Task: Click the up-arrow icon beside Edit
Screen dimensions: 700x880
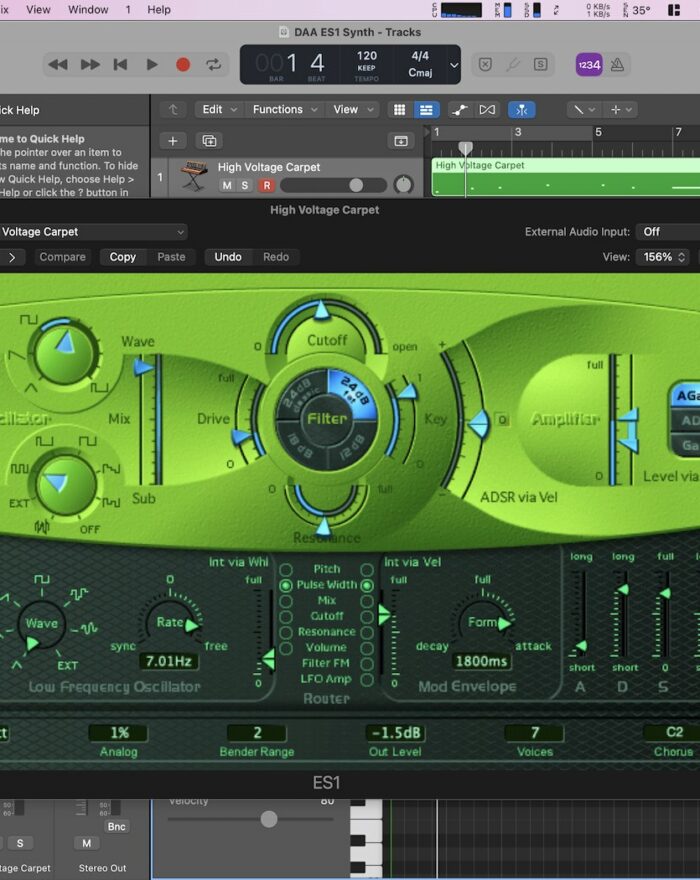Action: point(173,109)
